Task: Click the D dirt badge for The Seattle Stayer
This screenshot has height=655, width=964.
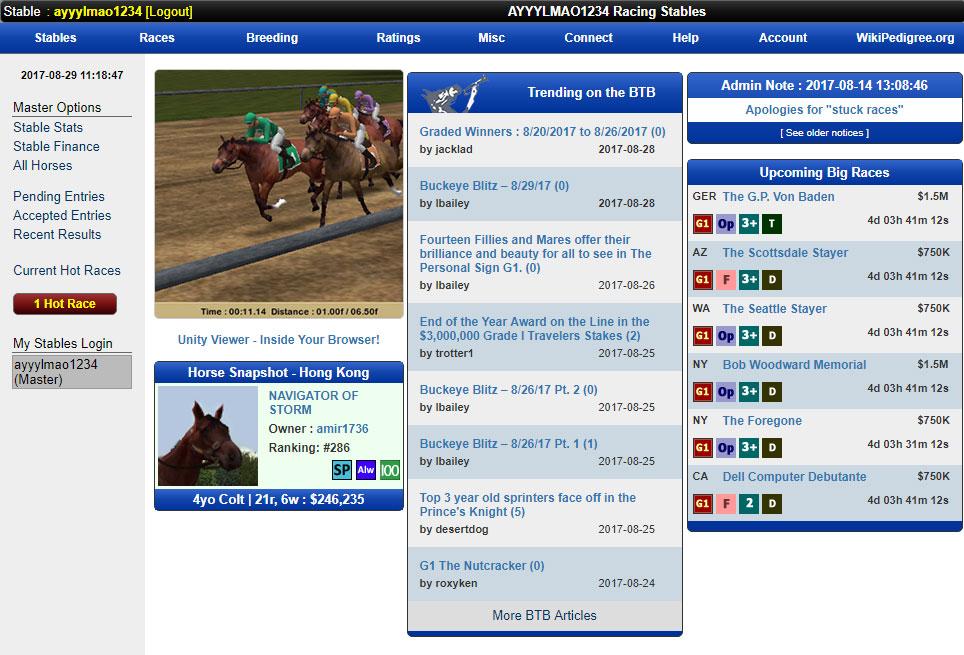Action: click(772, 336)
